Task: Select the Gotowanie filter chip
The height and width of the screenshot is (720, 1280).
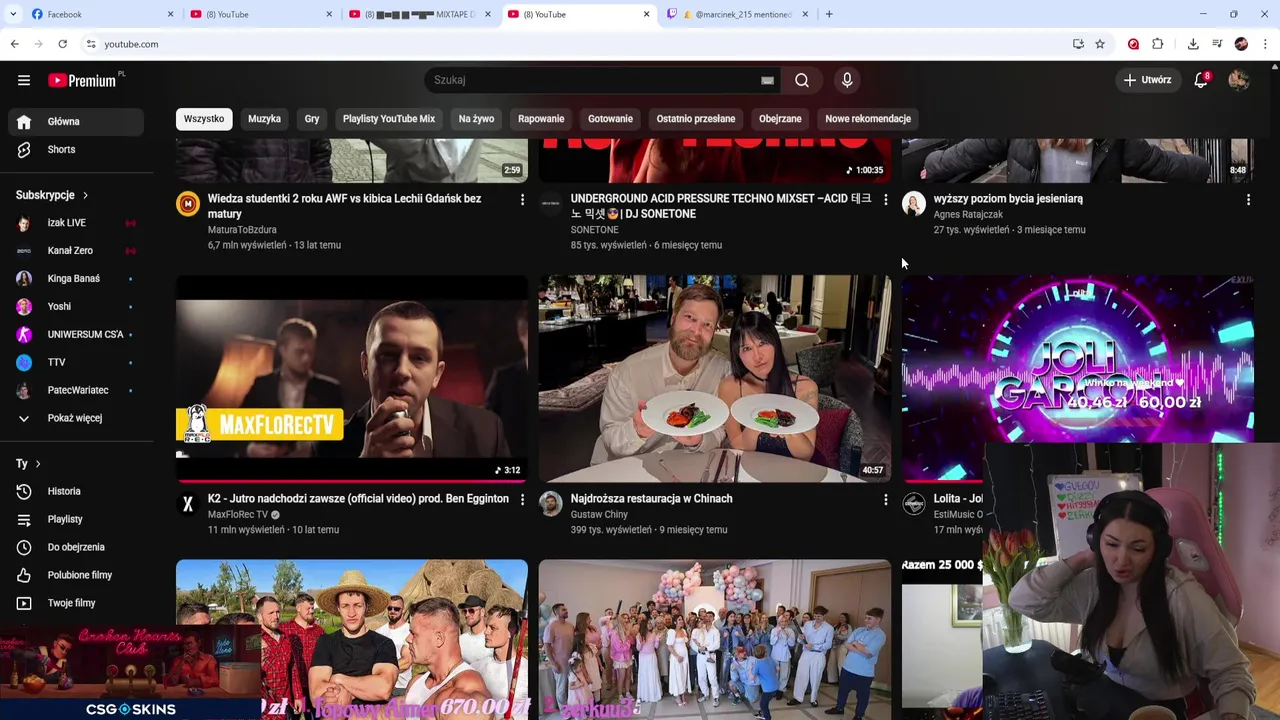Action: 610,119
